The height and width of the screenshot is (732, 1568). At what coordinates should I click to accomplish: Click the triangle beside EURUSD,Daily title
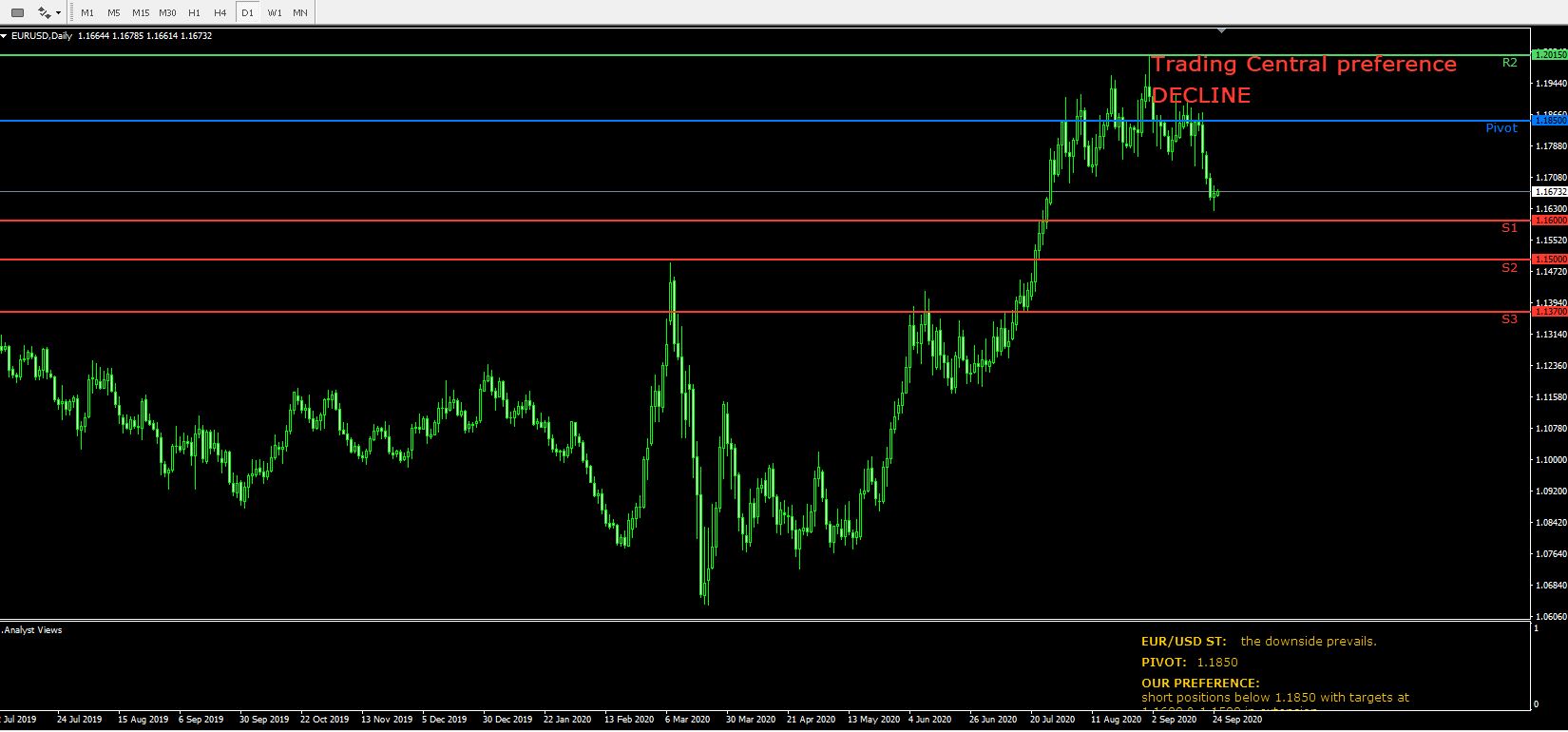(4, 36)
